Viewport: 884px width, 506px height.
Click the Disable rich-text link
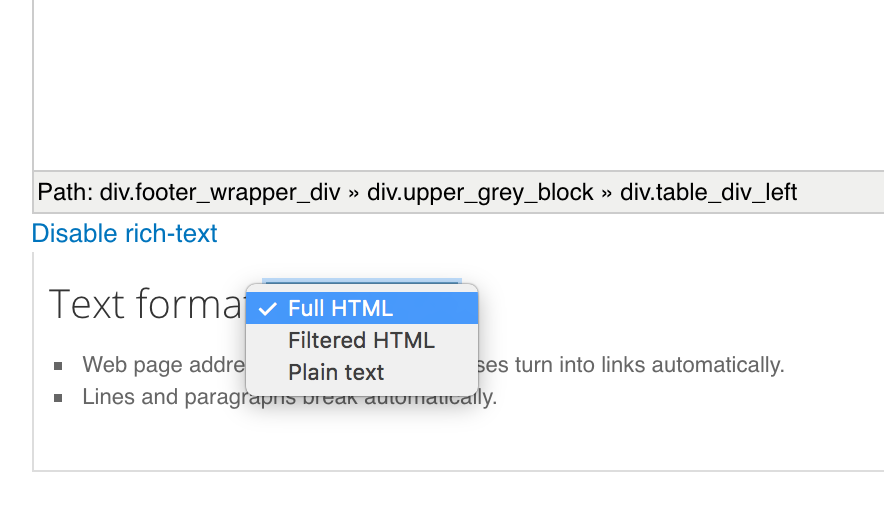(124, 233)
